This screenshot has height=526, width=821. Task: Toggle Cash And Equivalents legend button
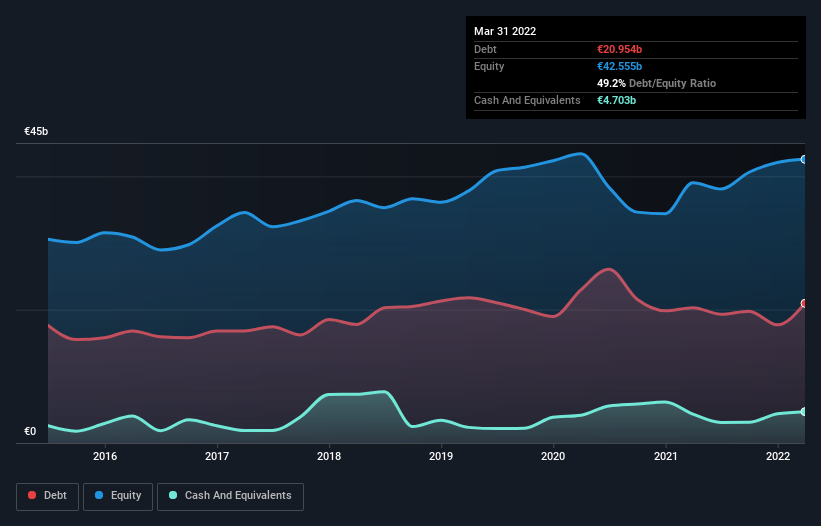(x=230, y=496)
